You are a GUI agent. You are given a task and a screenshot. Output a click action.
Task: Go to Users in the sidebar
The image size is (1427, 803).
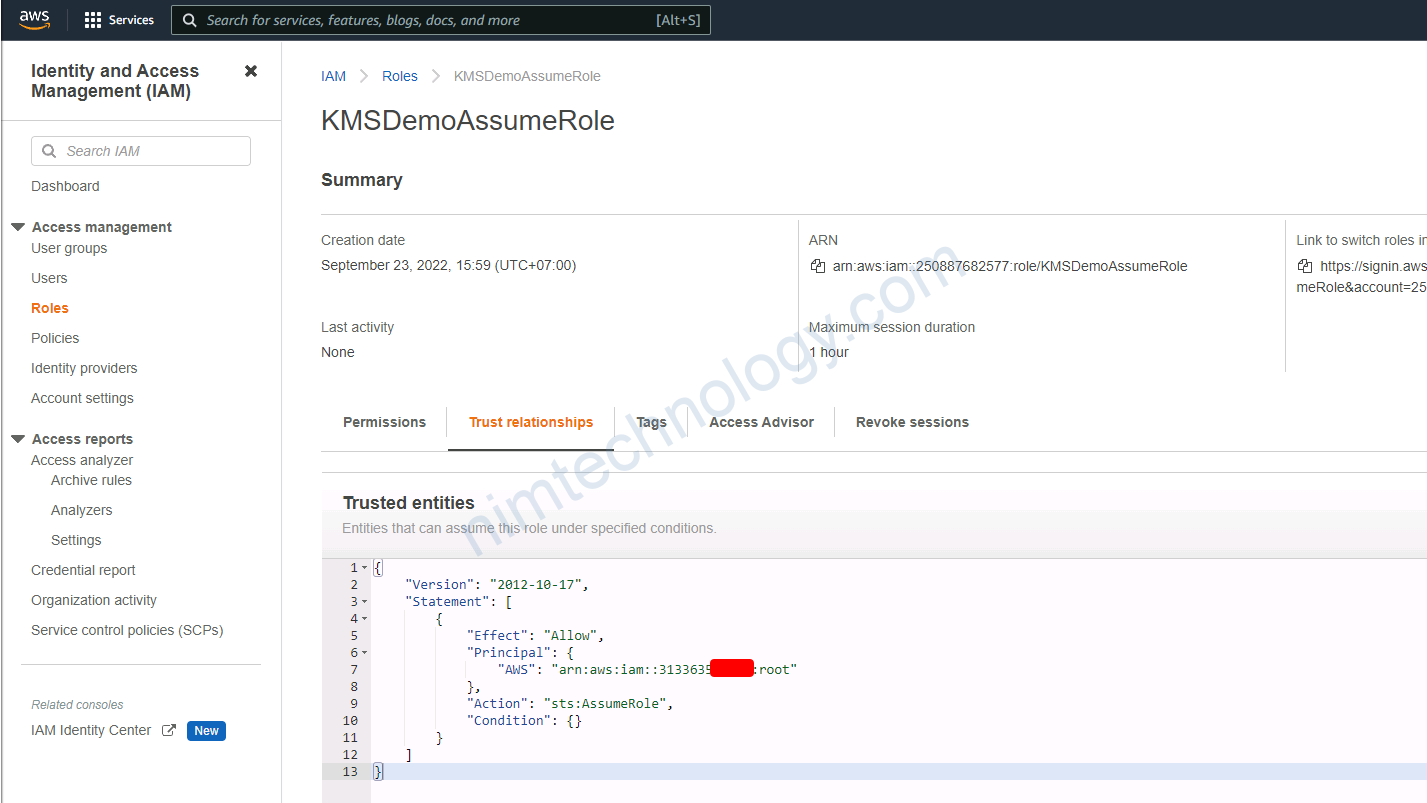coord(49,278)
